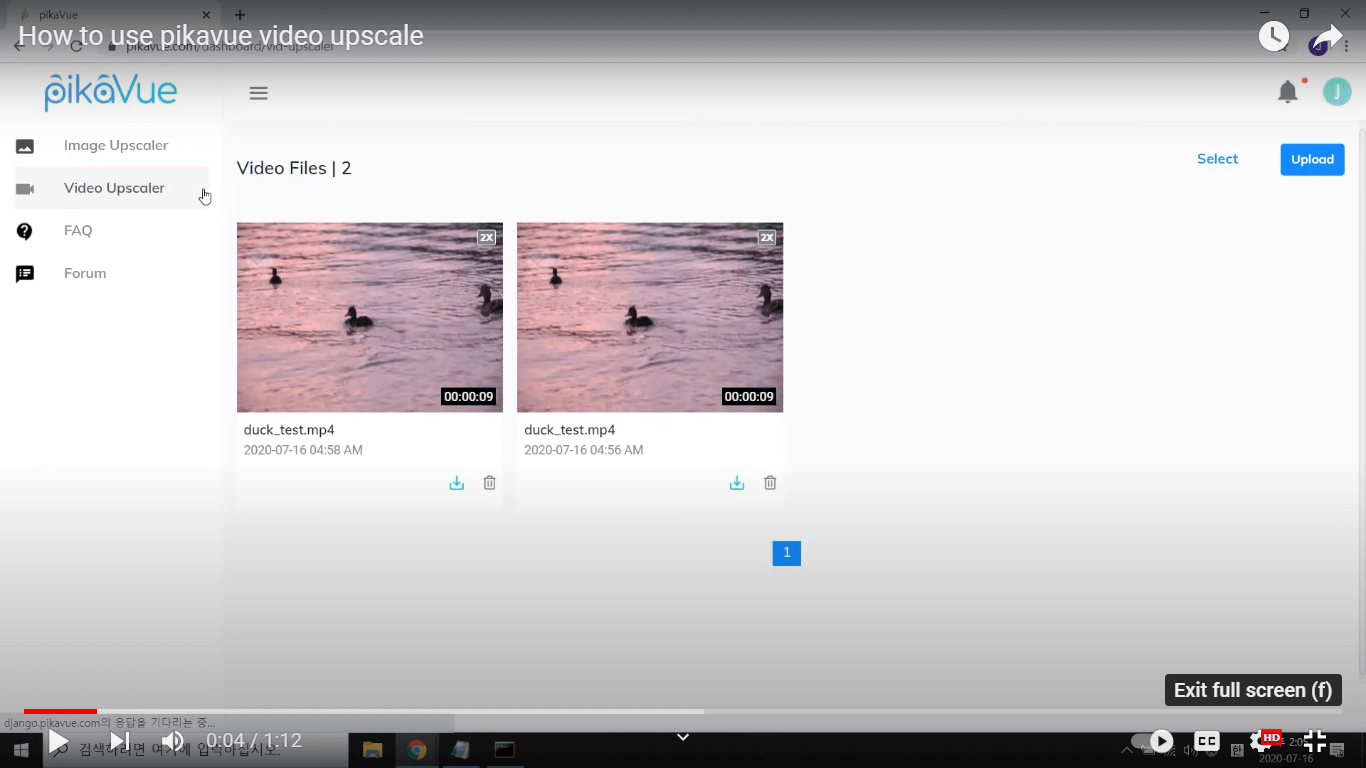Go to Image Upscaler in the sidebar
The height and width of the screenshot is (768, 1366).
(115, 146)
